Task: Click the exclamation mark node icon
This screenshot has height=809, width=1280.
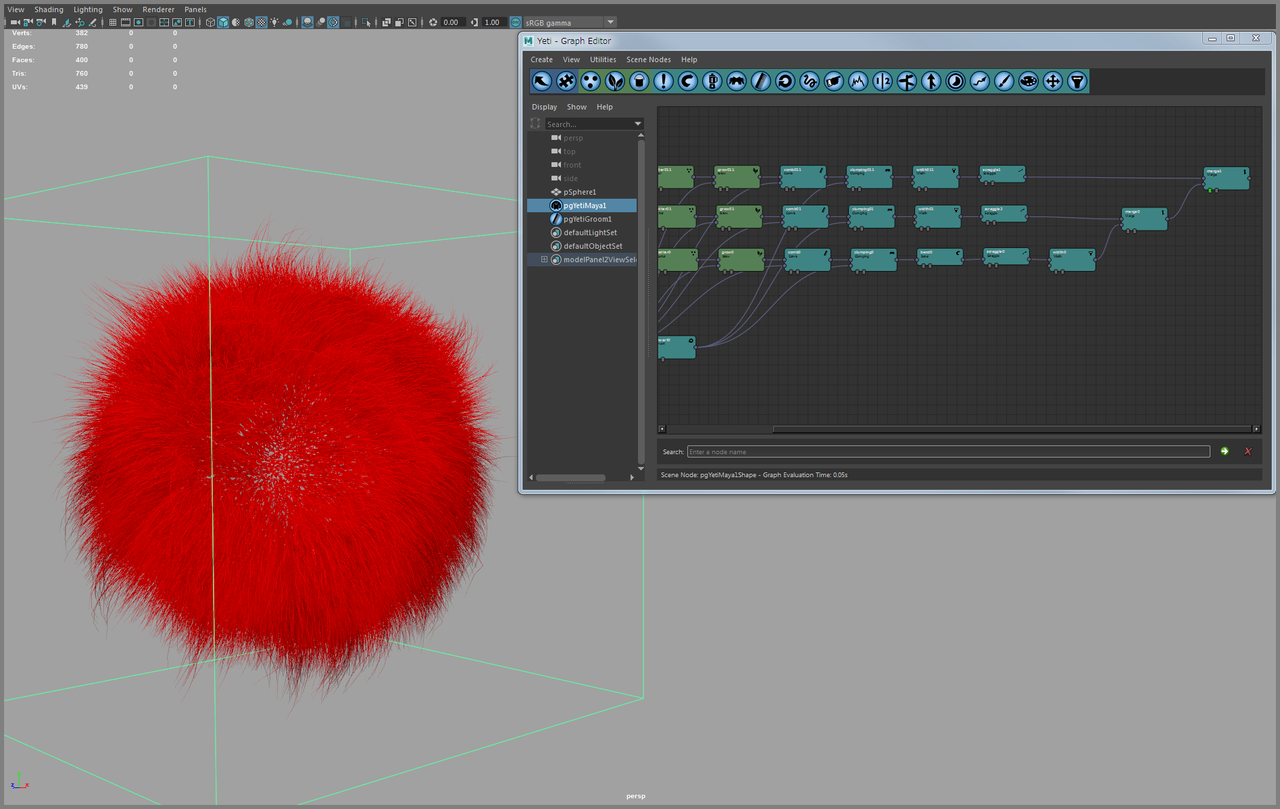Action: coord(663,81)
